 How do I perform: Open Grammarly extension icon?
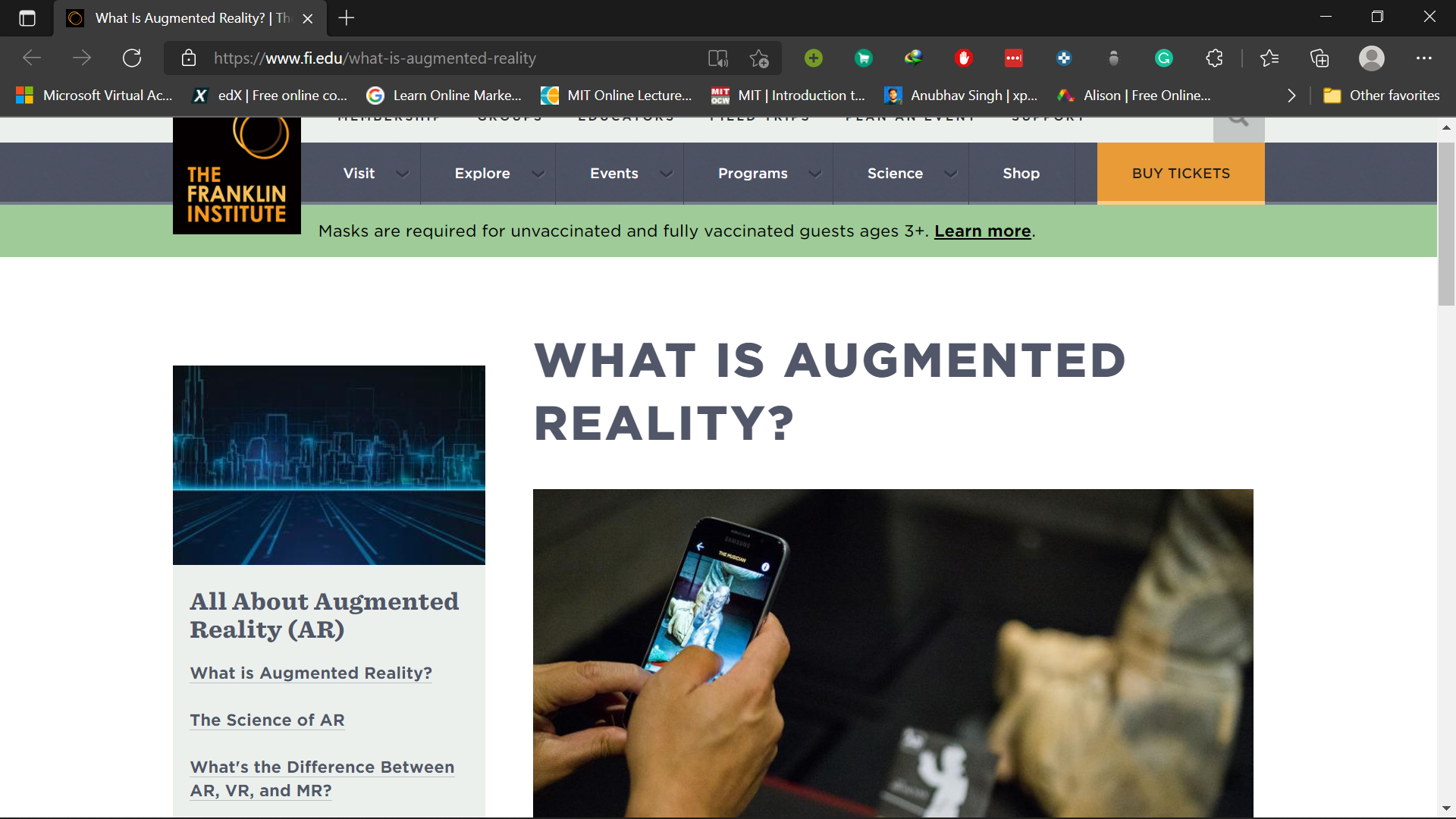click(x=1163, y=58)
